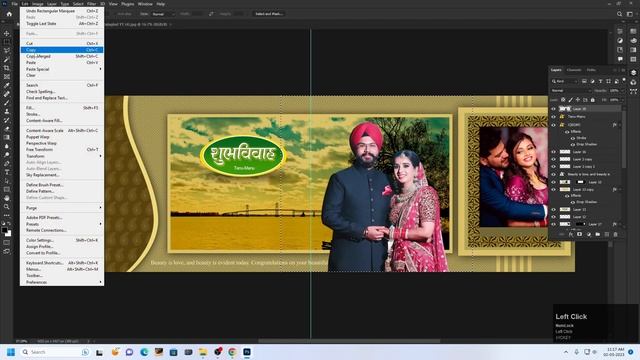This screenshot has height=360, width=640.
Task: Hide Layer 2 copy 3
Action: click(554, 167)
